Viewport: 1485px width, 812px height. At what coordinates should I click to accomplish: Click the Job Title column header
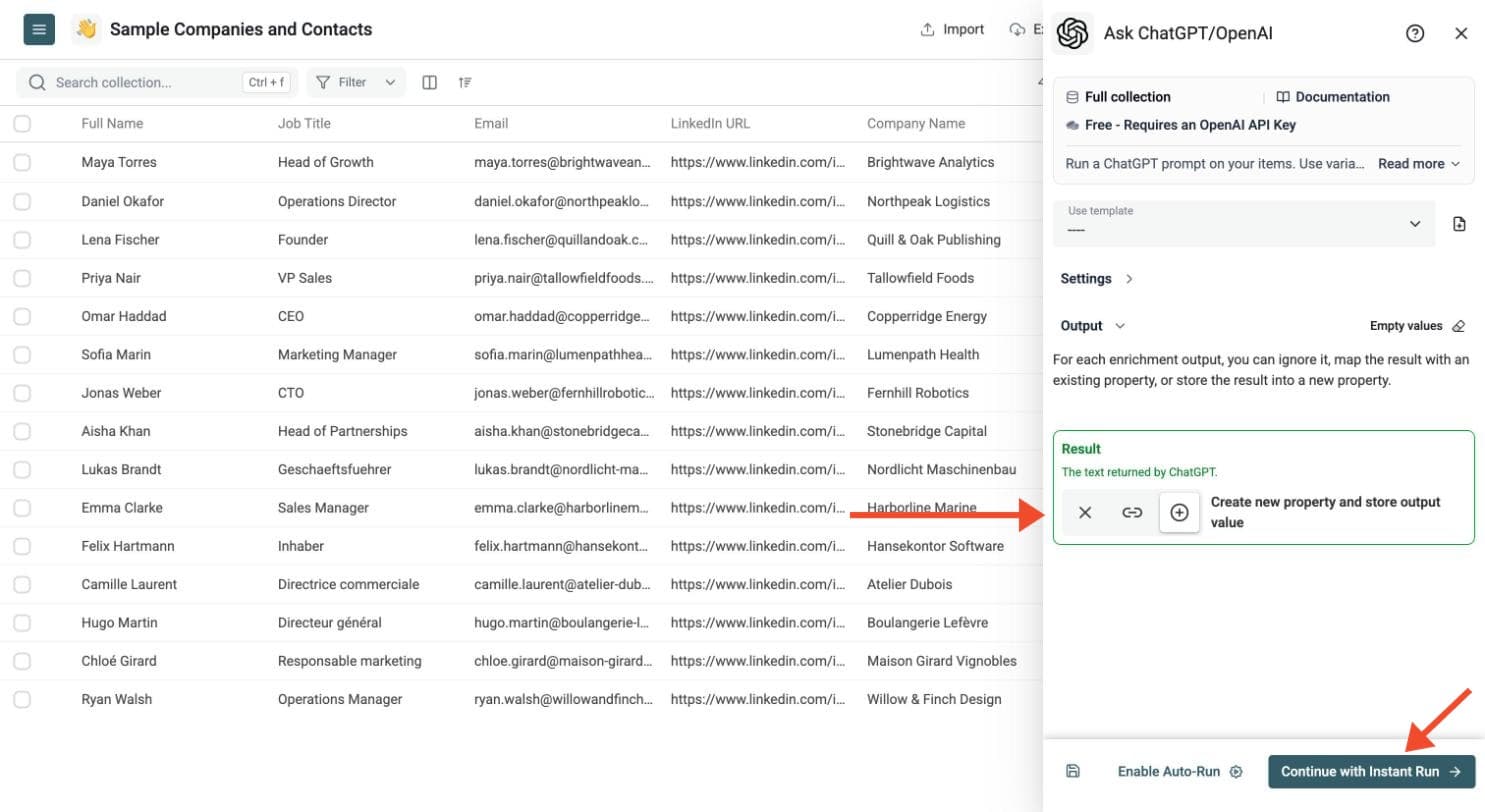point(304,124)
